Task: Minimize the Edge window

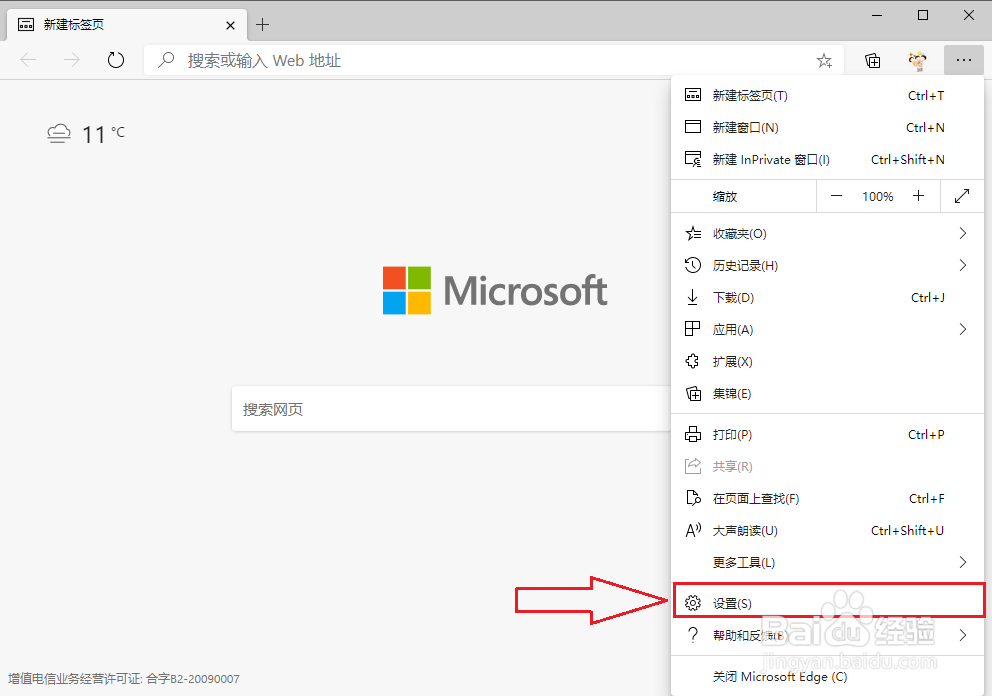Action: [x=877, y=15]
